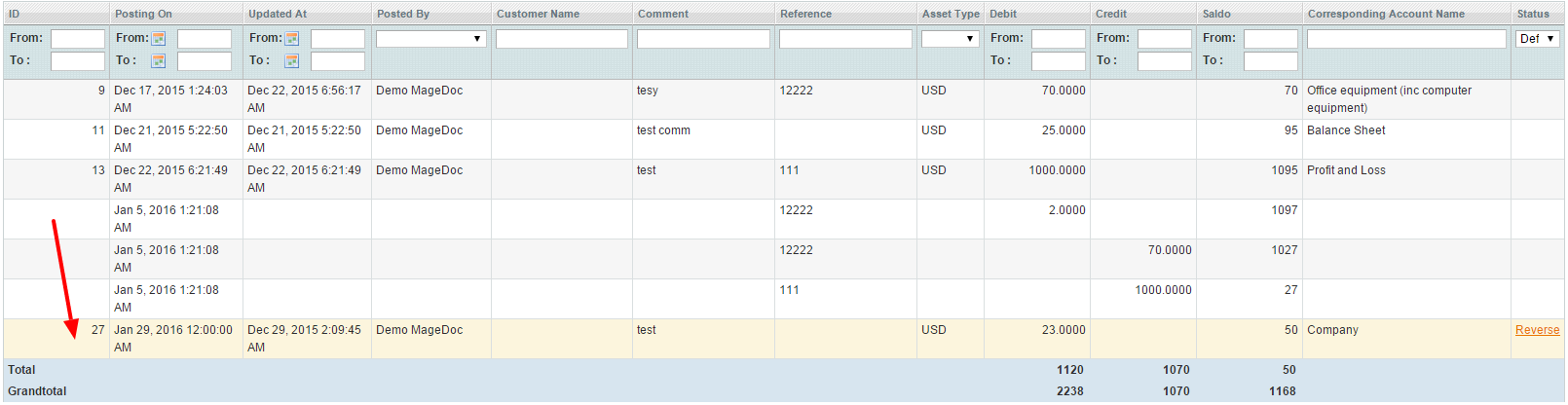Open Updated At 'To' calendar picker
The width and height of the screenshot is (1568, 405).
pos(291,61)
